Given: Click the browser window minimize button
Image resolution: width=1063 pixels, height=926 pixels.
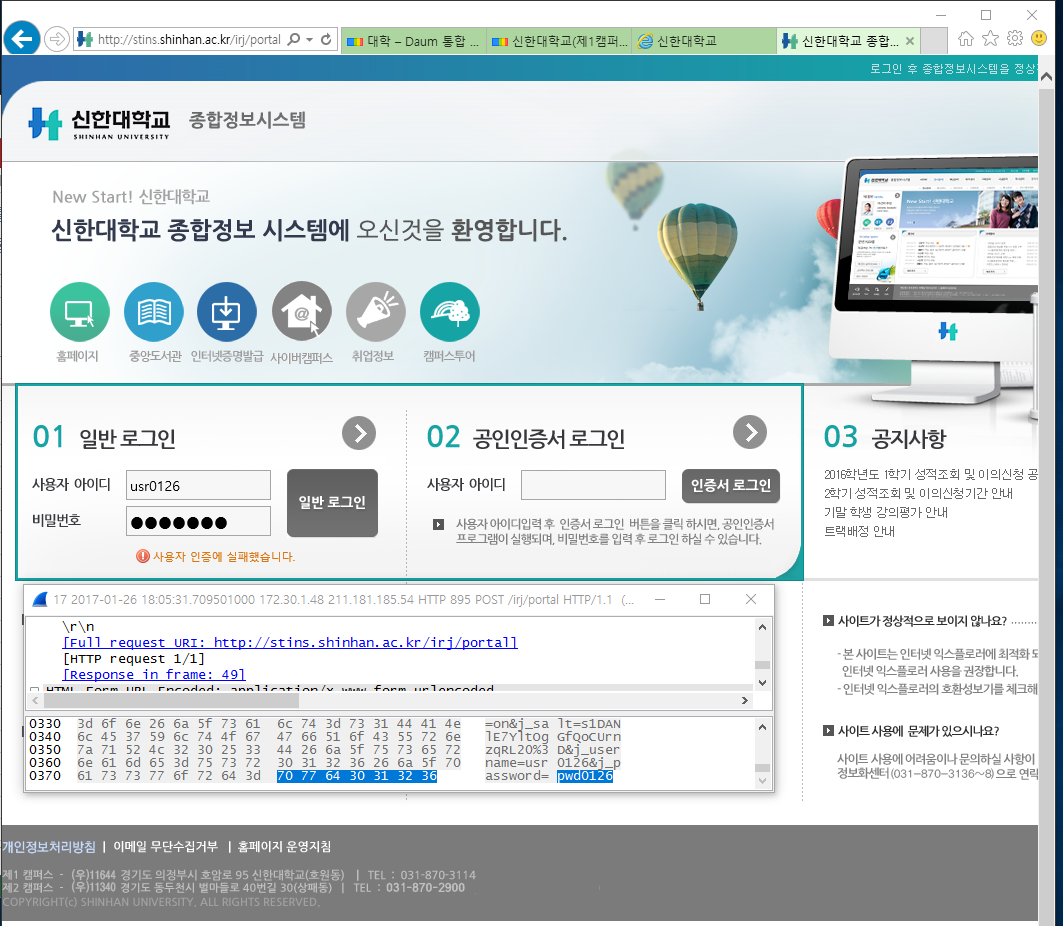Looking at the screenshot, I should point(941,15).
